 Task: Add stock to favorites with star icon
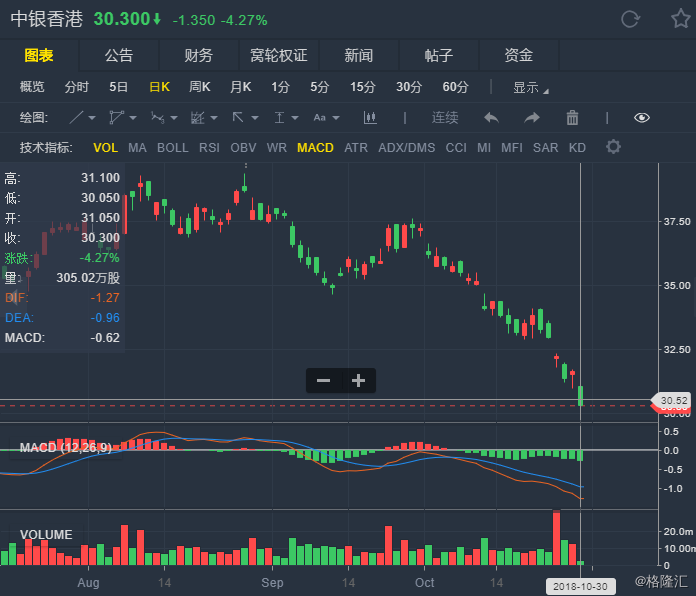point(681,19)
